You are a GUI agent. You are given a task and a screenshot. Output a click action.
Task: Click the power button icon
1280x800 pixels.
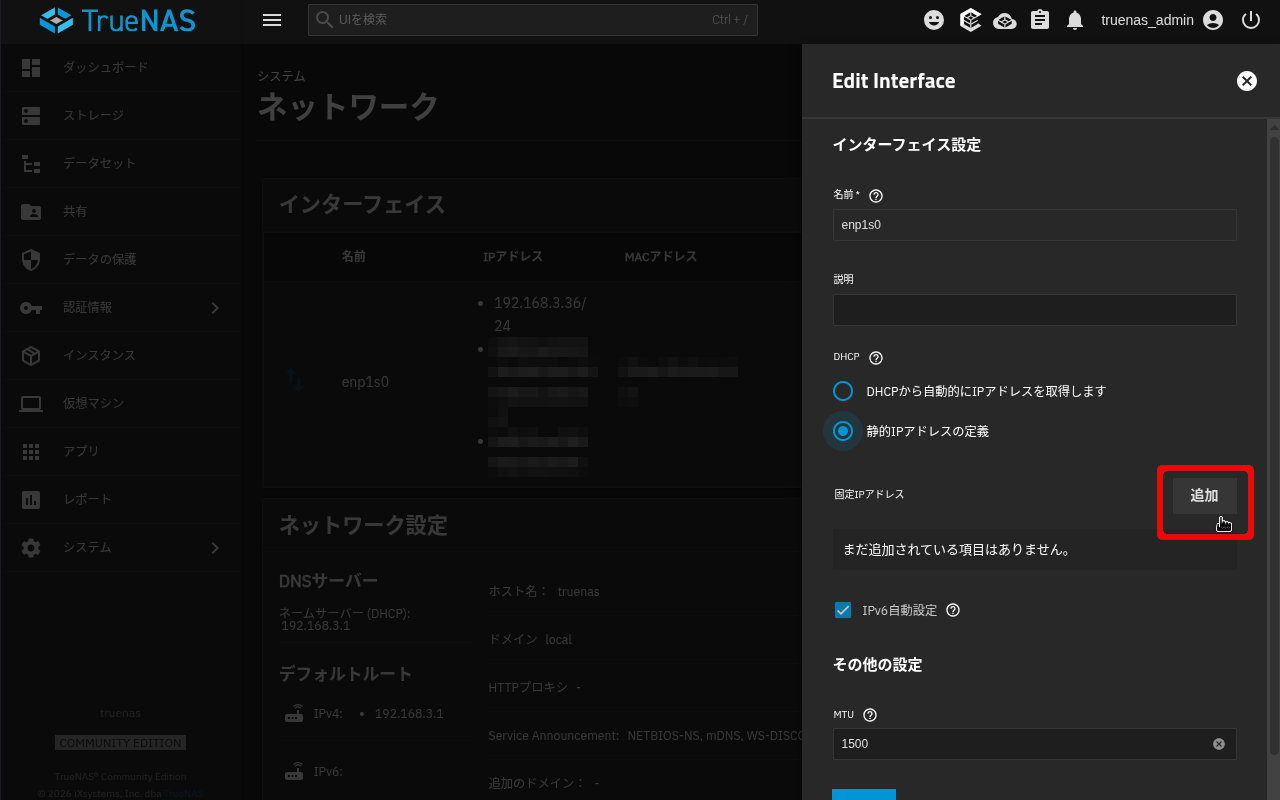[1250, 20]
